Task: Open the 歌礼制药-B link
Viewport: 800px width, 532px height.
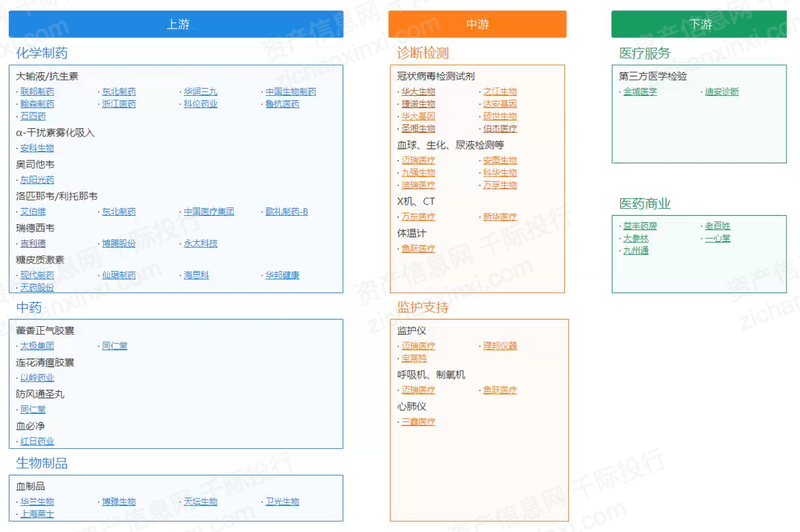Action: [287, 211]
